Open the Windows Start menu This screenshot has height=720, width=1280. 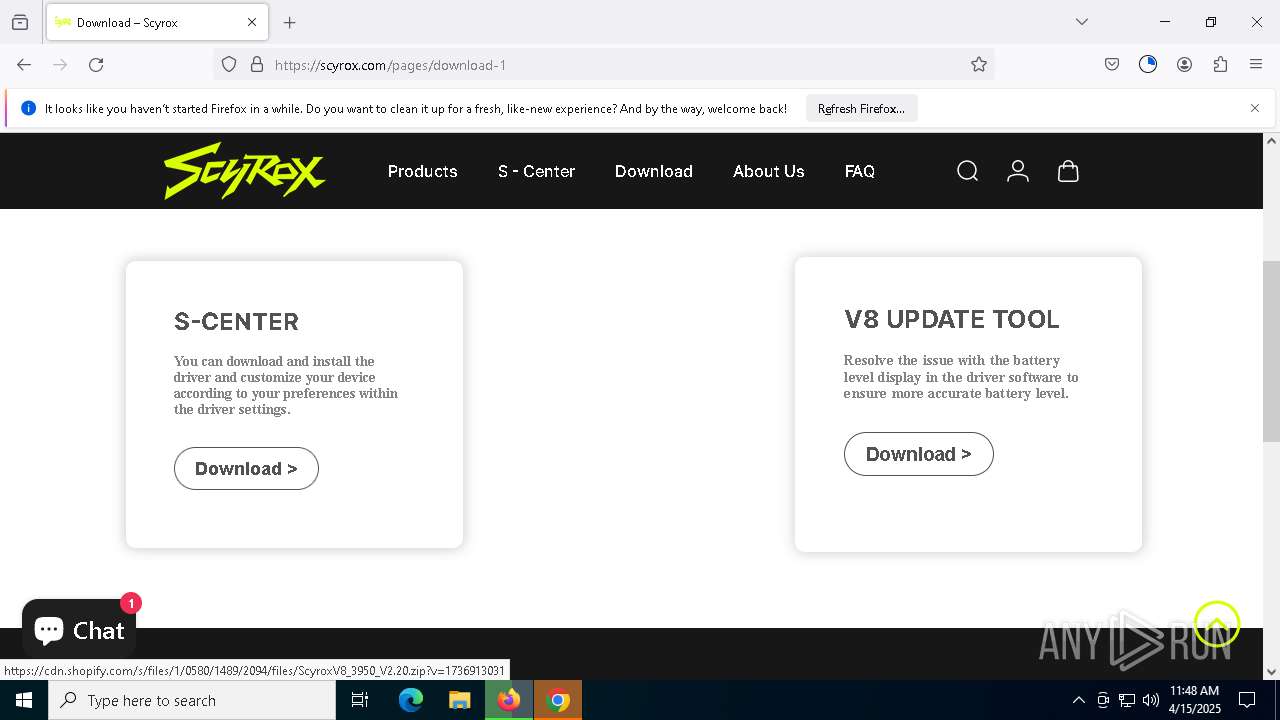pos(24,700)
